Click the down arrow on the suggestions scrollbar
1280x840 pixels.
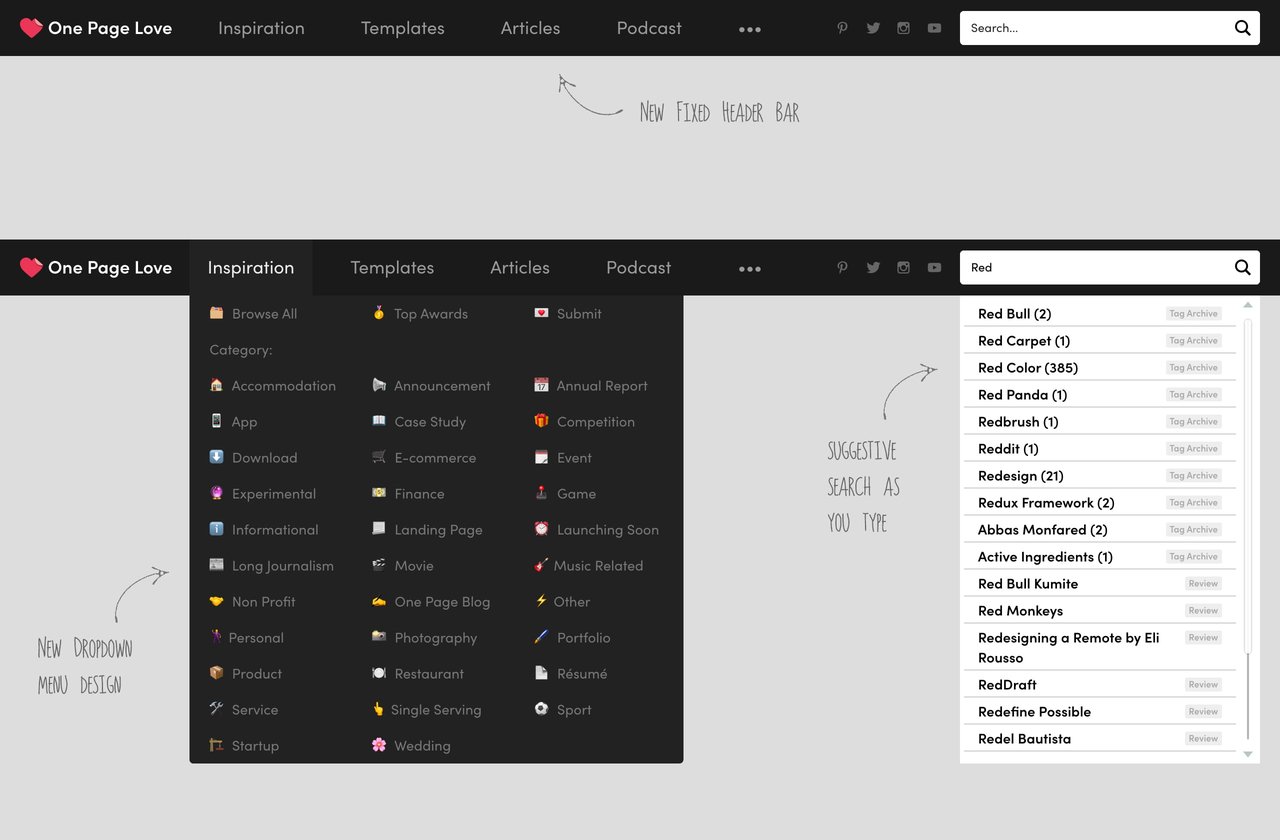tap(1247, 754)
